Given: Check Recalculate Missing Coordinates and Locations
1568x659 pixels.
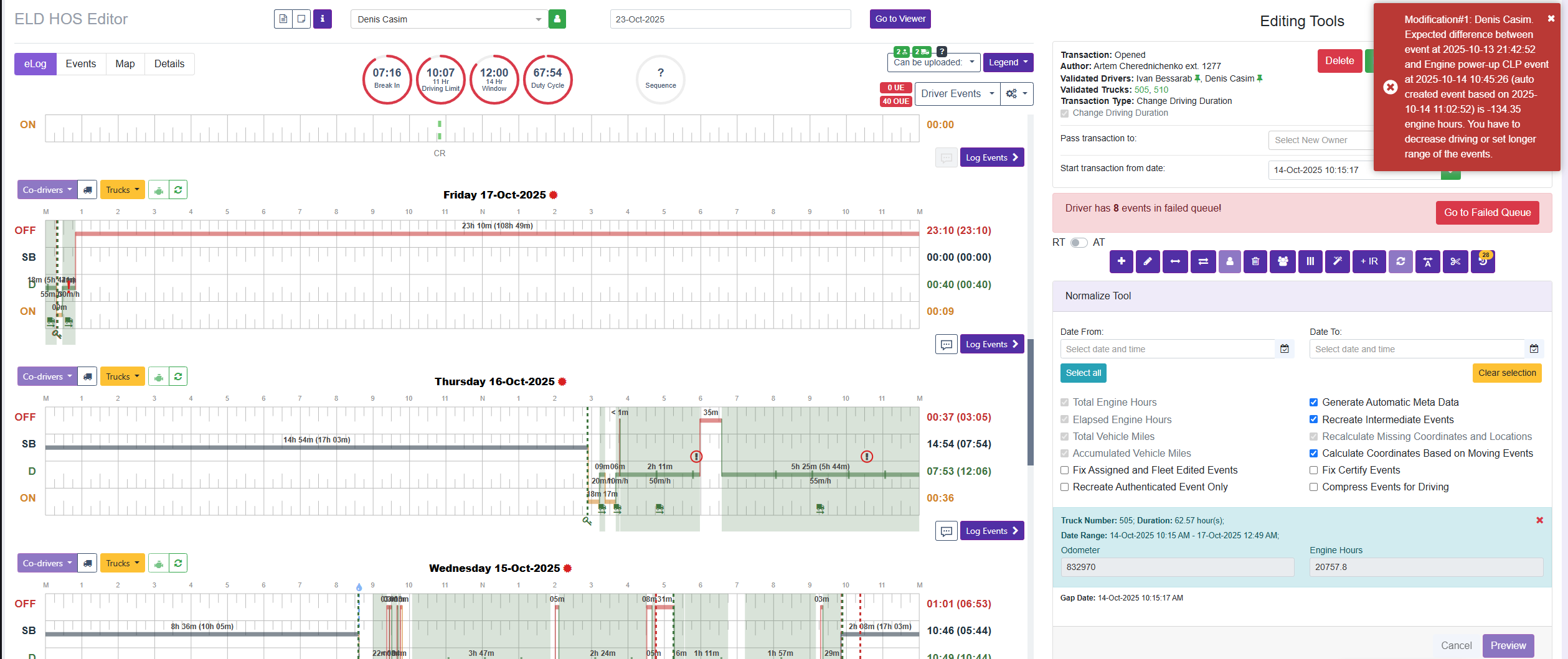Looking at the screenshot, I should click(x=1313, y=437).
